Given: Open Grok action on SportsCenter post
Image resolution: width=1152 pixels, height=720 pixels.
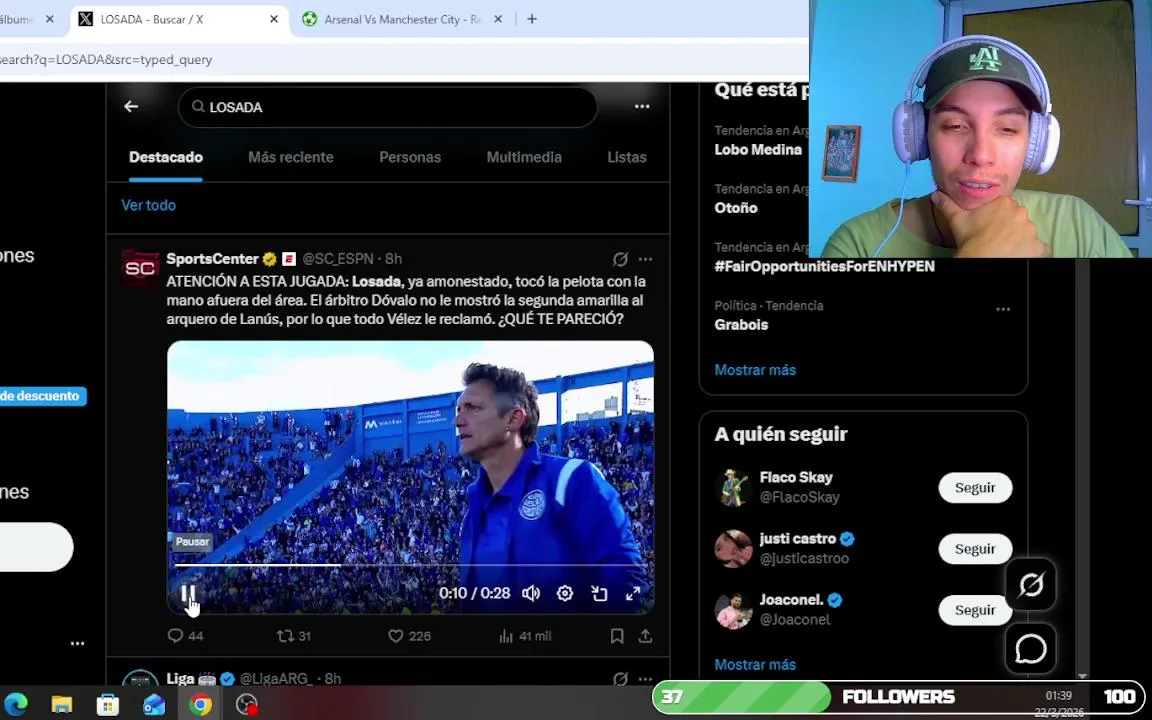Looking at the screenshot, I should point(620,259).
